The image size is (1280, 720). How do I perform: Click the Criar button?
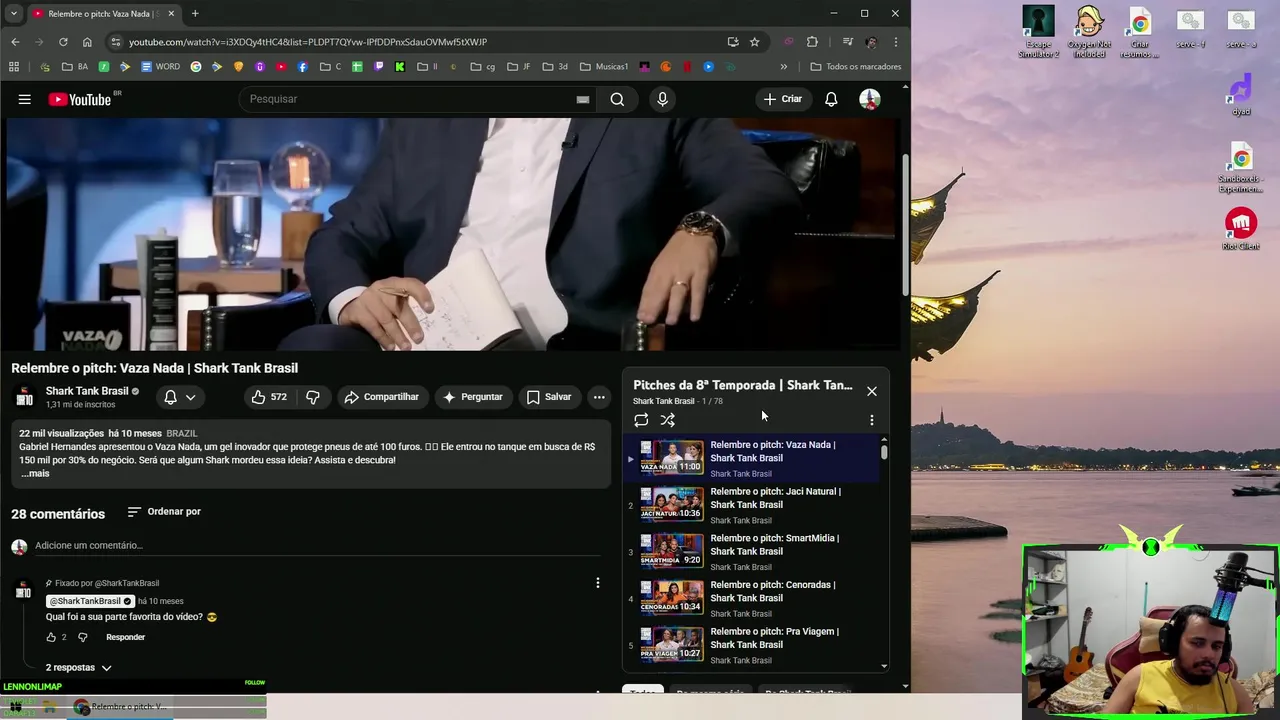(783, 99)
